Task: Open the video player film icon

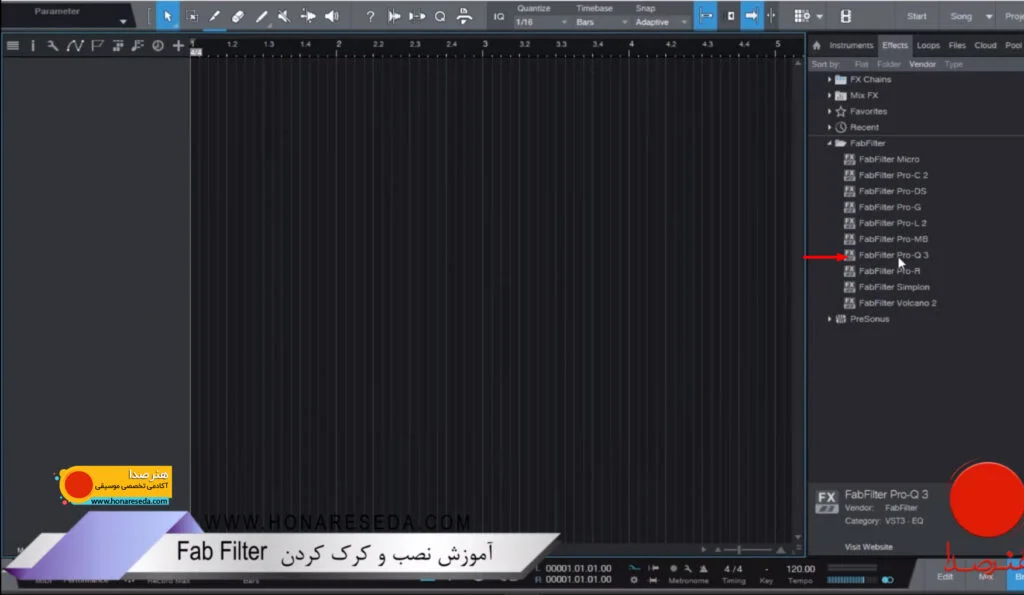Action: click(x=846, y=16)
